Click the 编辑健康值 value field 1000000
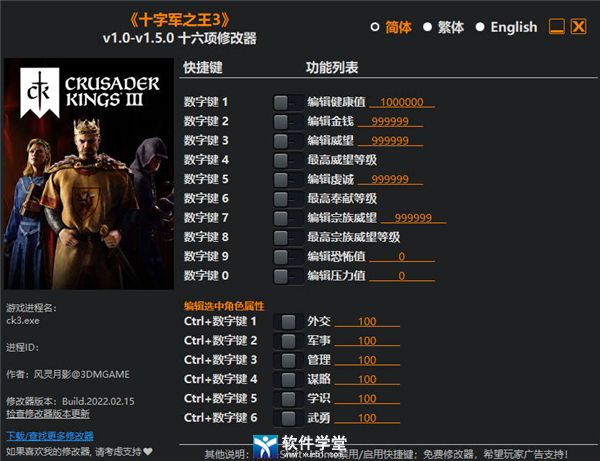 click(x=402, y=102)
